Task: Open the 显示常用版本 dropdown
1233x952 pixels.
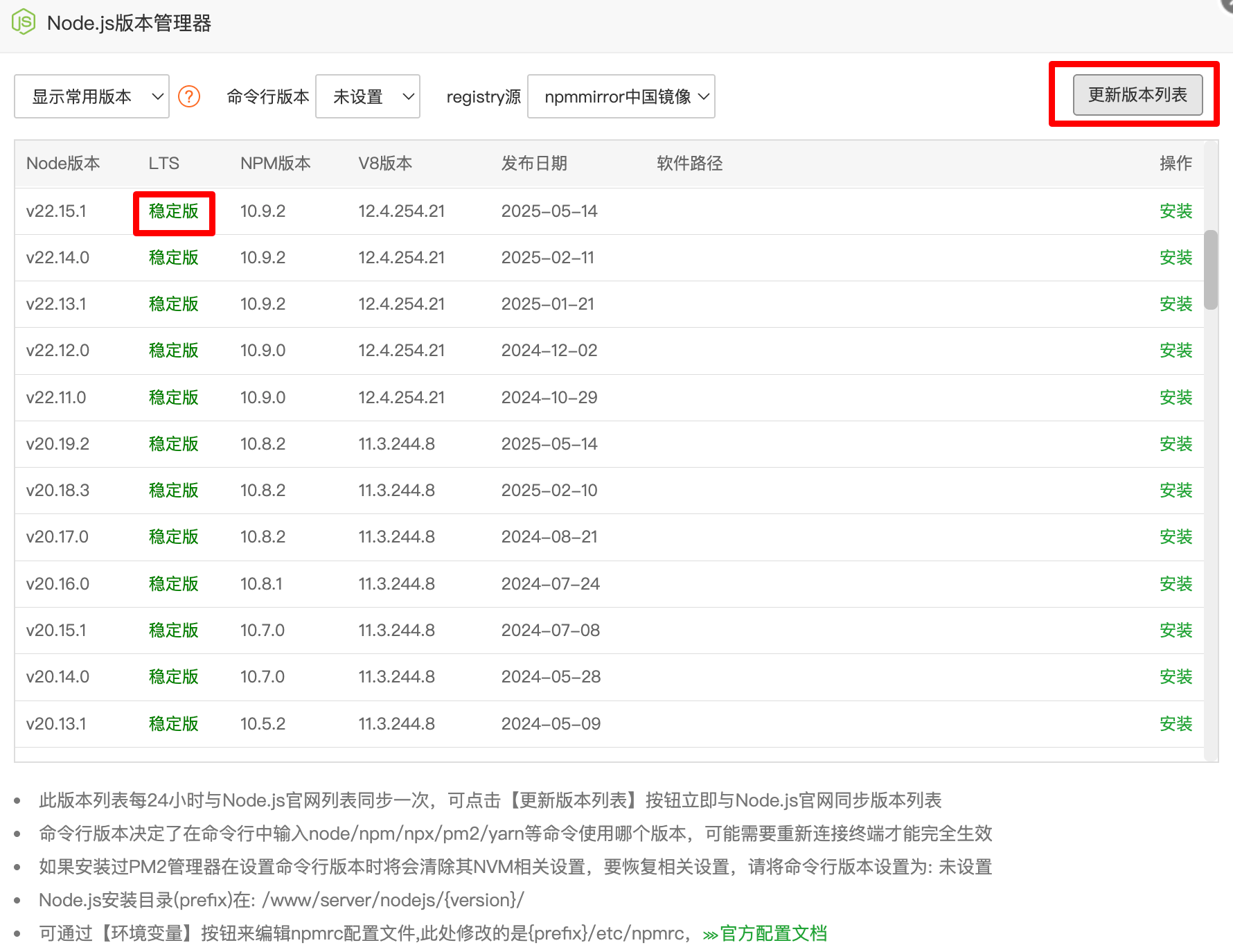Action: 91,96
